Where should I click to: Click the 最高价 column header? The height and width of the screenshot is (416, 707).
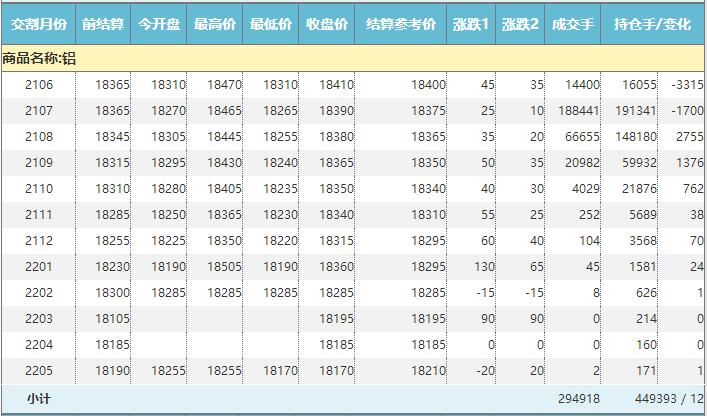(214, 23)
